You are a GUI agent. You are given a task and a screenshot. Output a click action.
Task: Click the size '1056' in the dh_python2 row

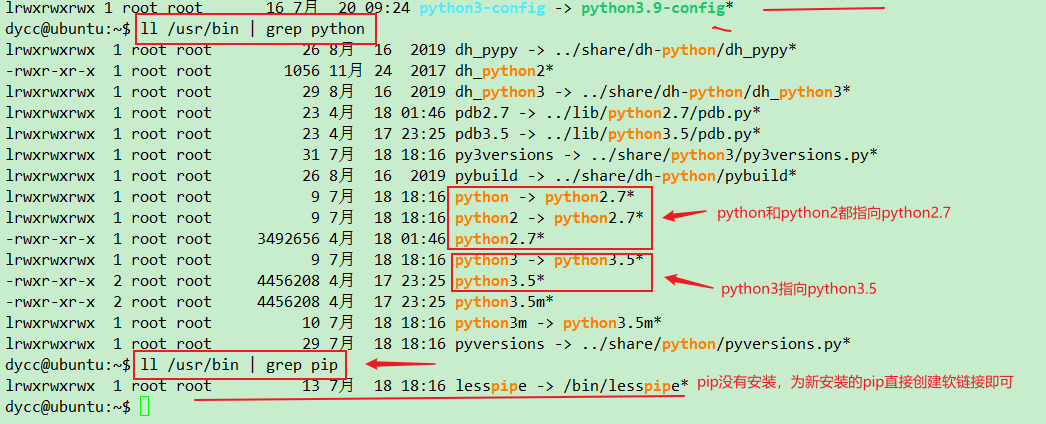pos(302,71)
